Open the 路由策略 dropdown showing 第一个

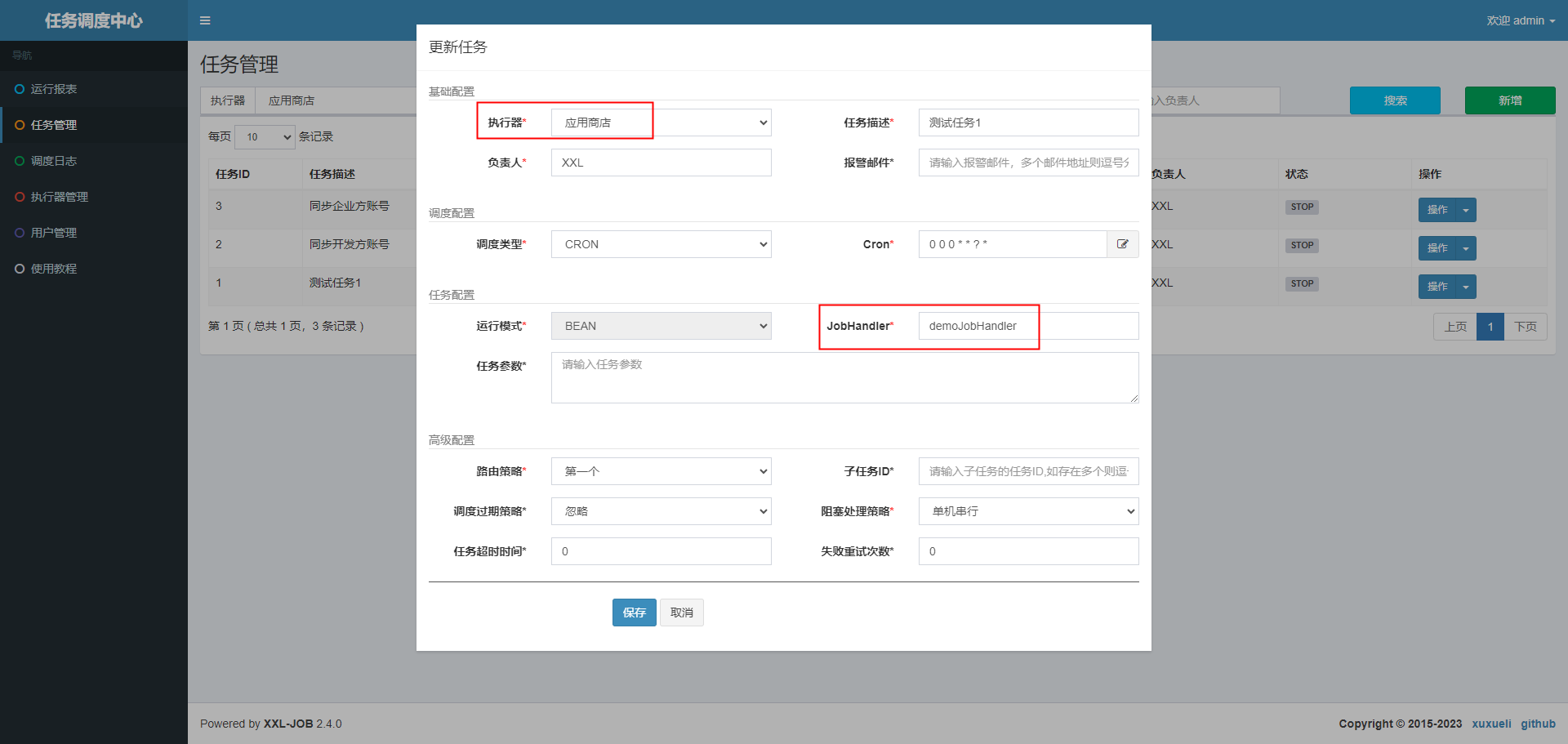[661, 471]
